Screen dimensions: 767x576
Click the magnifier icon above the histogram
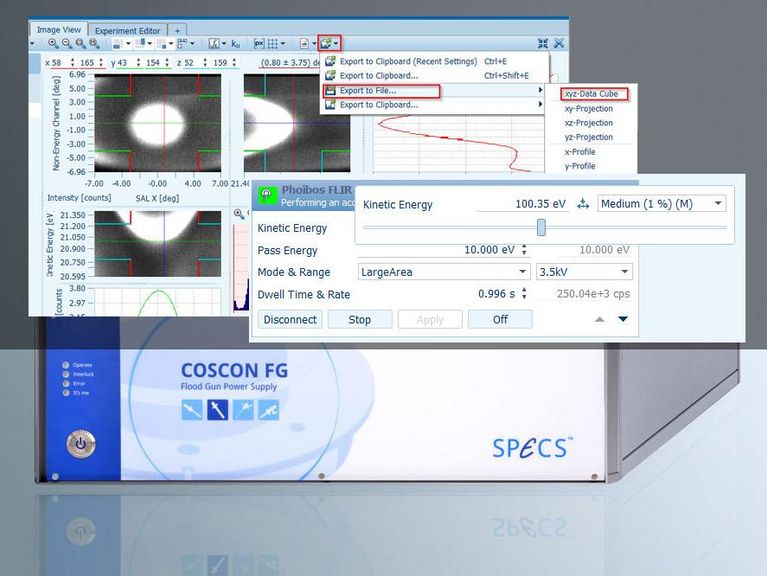tap(239, 214)
